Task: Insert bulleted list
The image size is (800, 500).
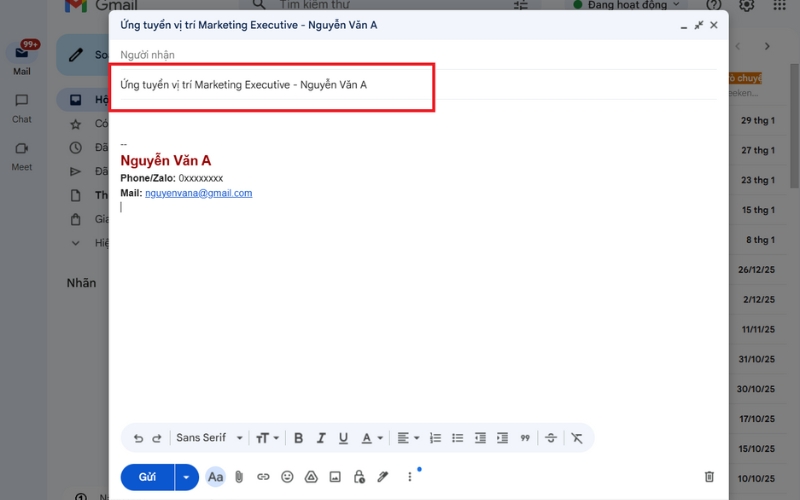Action: [x=458, y=438]
